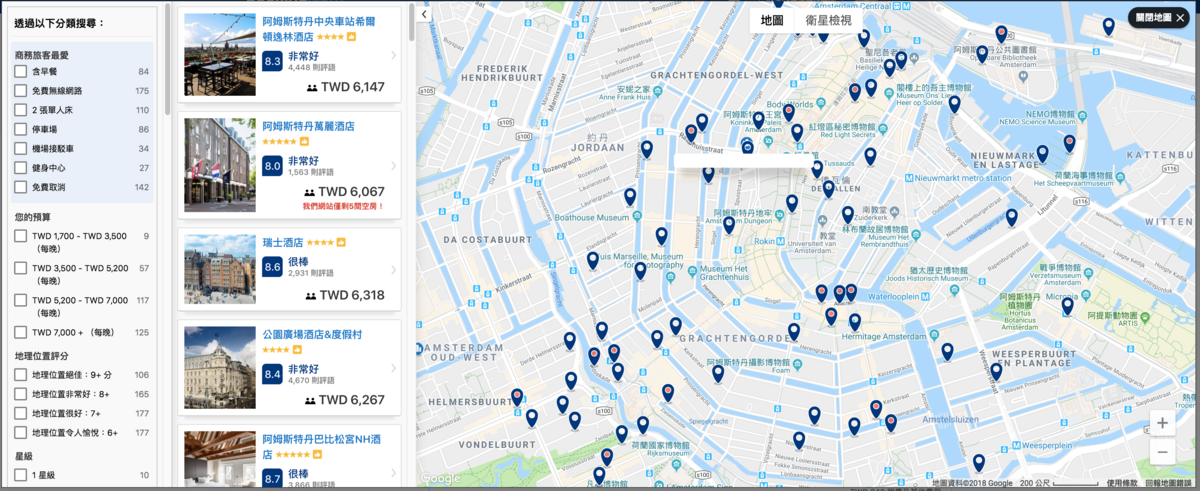1200x491 pixels.
Task: Click the 公園廣場酒店 hotel photo
Action: [x=220, y=369]
